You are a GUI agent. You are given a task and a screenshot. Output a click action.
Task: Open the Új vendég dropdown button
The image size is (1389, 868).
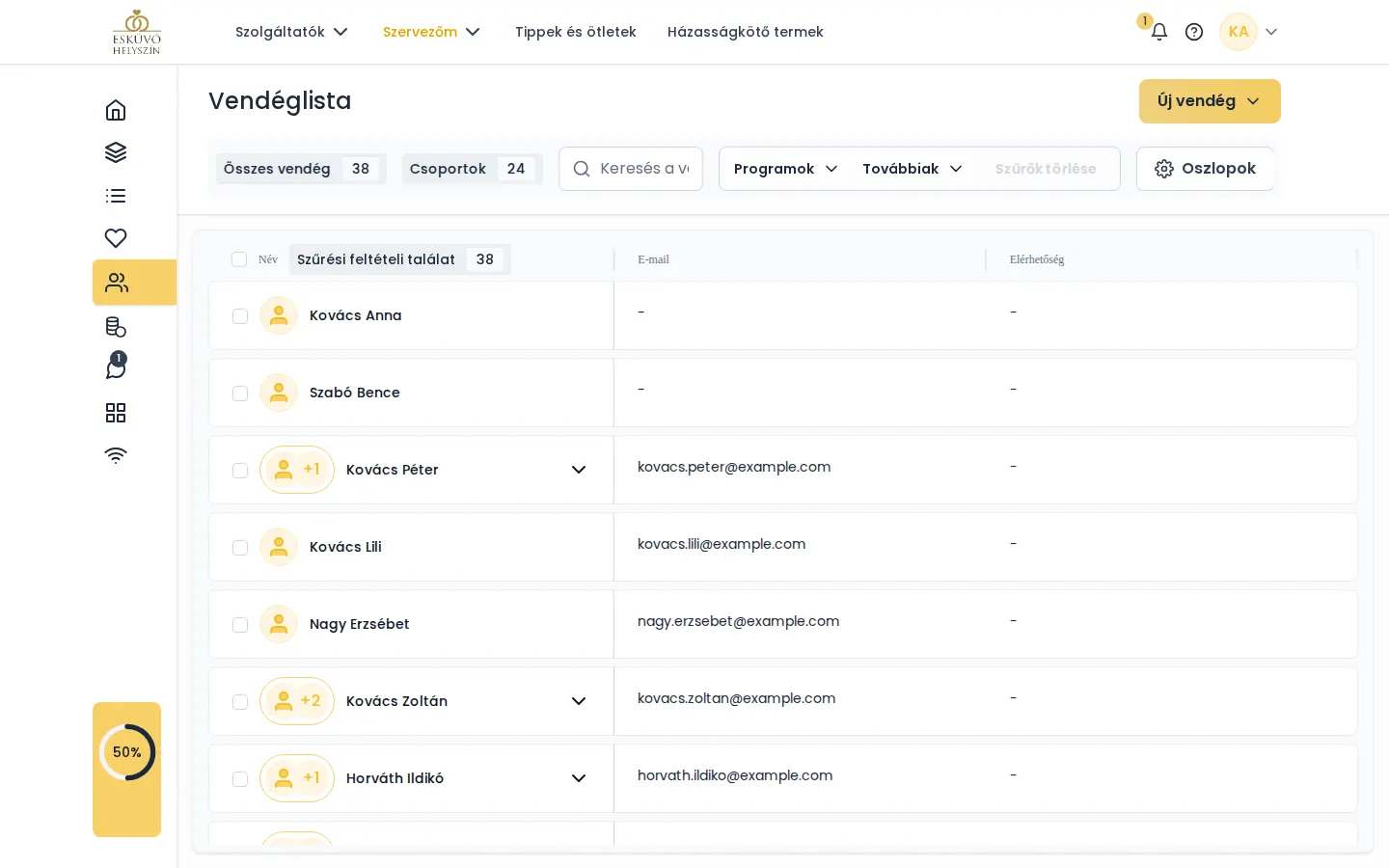[x=1210, y=101]
